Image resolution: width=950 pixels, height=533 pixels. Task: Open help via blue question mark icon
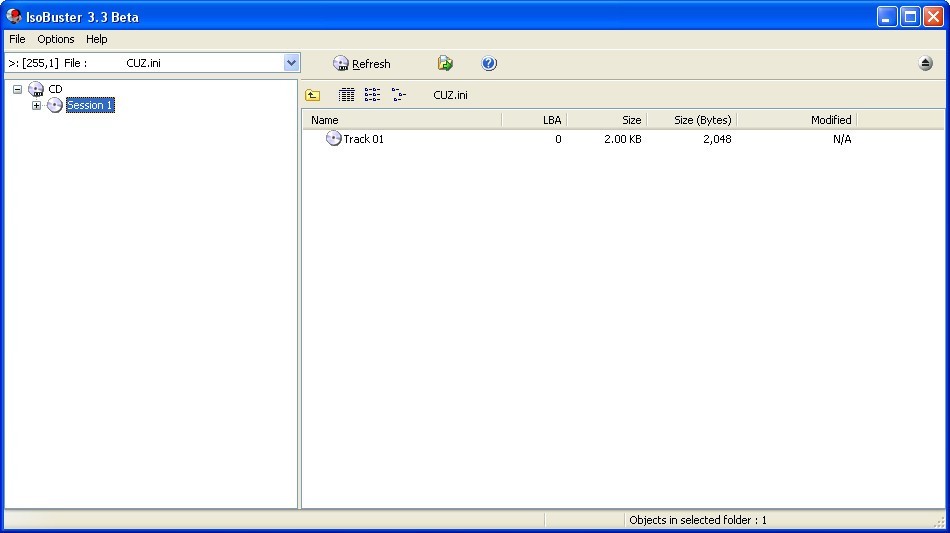489,63
